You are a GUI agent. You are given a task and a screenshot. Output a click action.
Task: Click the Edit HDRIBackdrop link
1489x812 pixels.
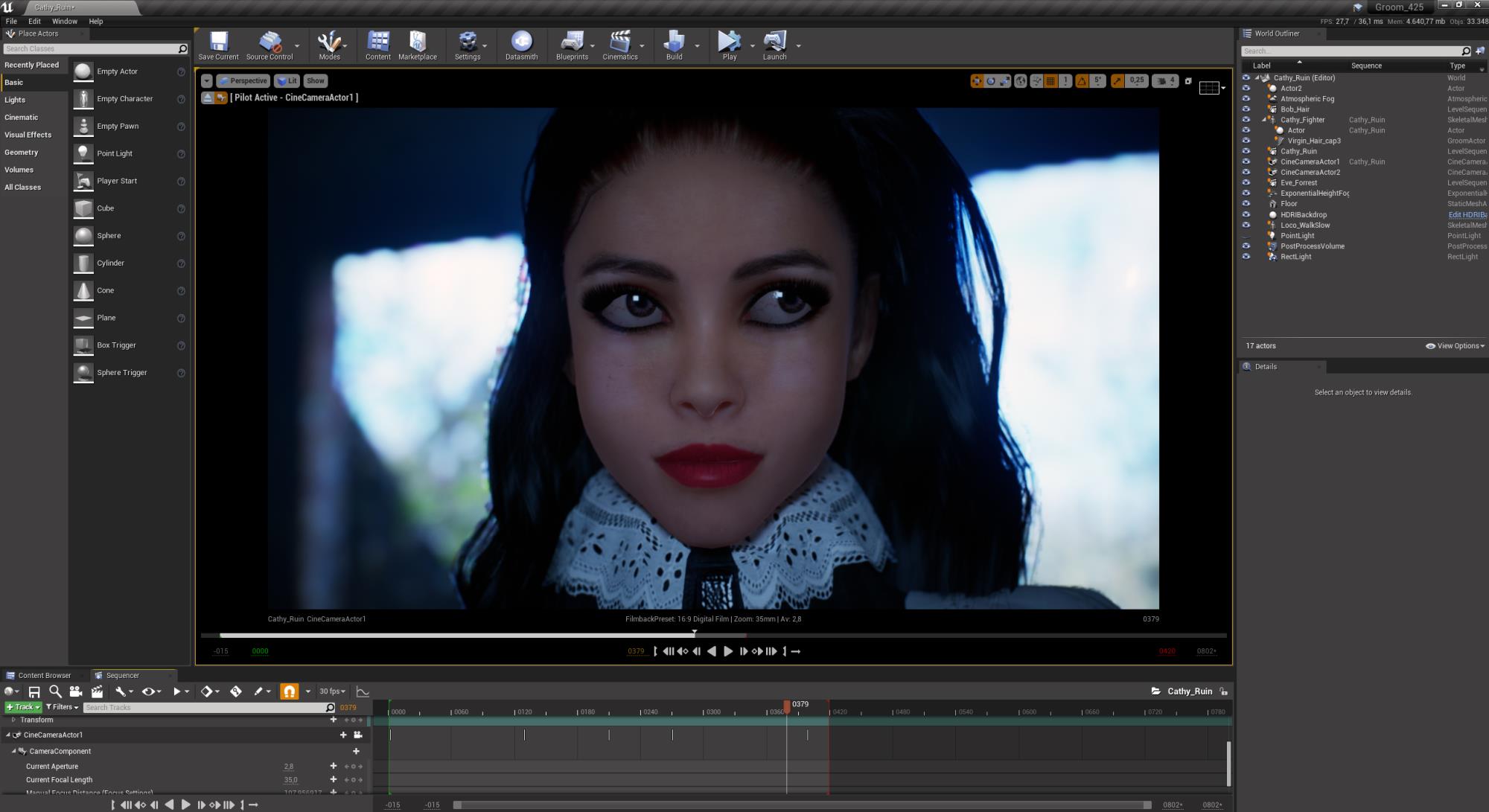click(x=1467, y=215)
